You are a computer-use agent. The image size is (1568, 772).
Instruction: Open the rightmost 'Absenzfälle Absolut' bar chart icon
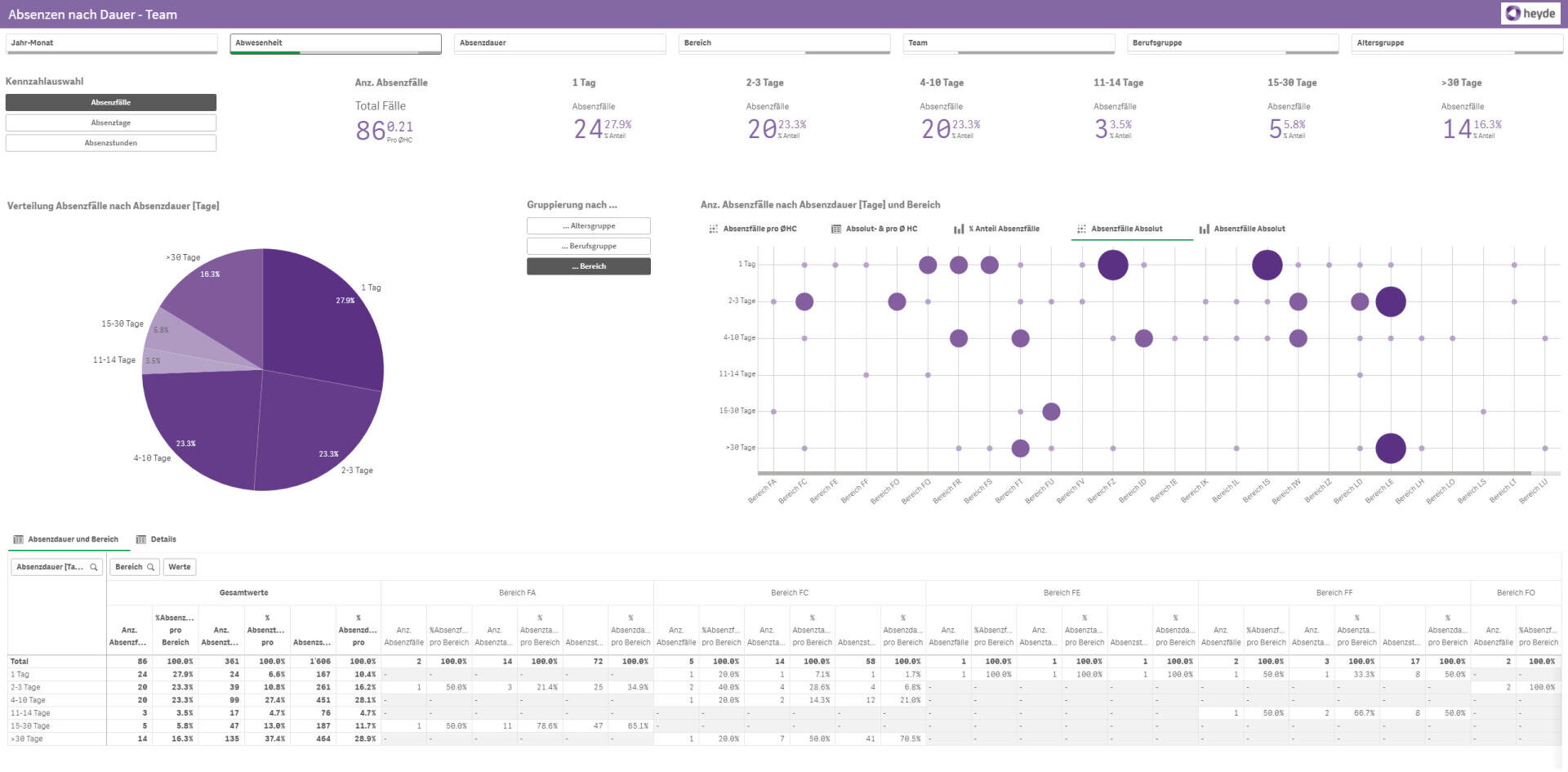(1205, 229)
